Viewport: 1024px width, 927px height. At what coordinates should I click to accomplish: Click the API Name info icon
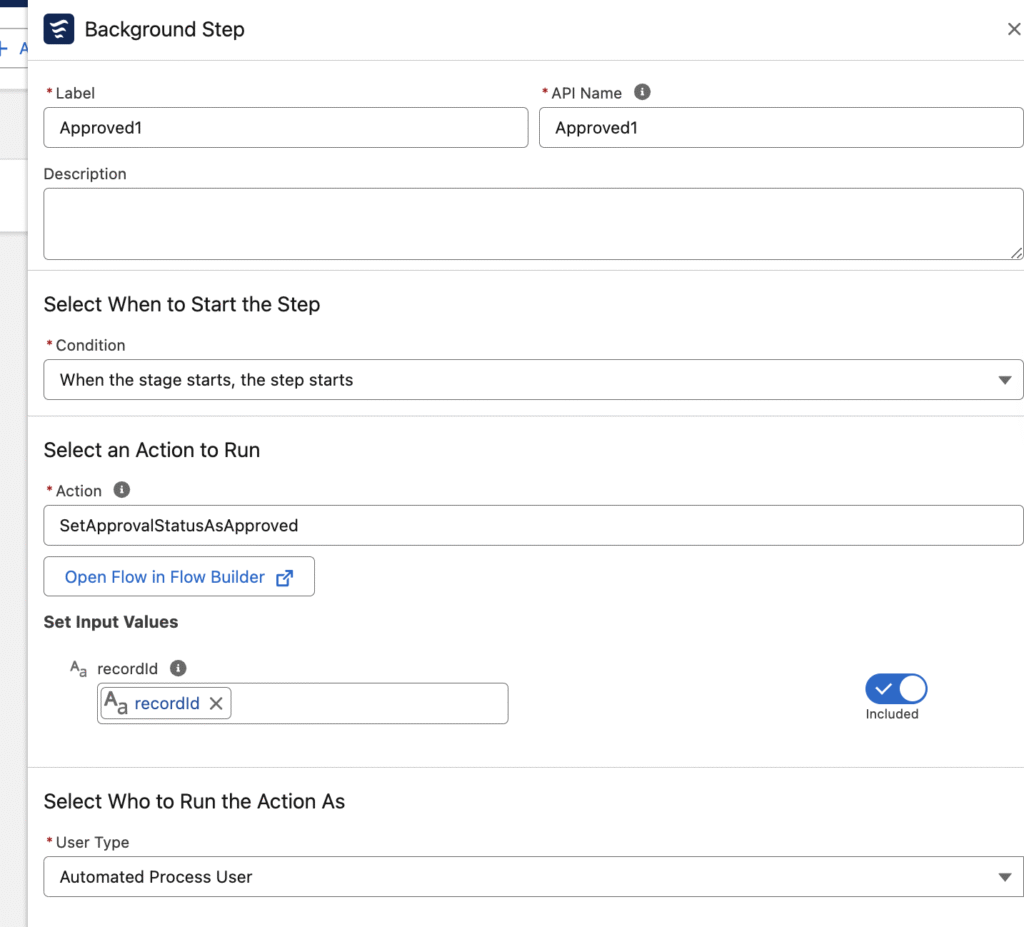tap(643, 92)
